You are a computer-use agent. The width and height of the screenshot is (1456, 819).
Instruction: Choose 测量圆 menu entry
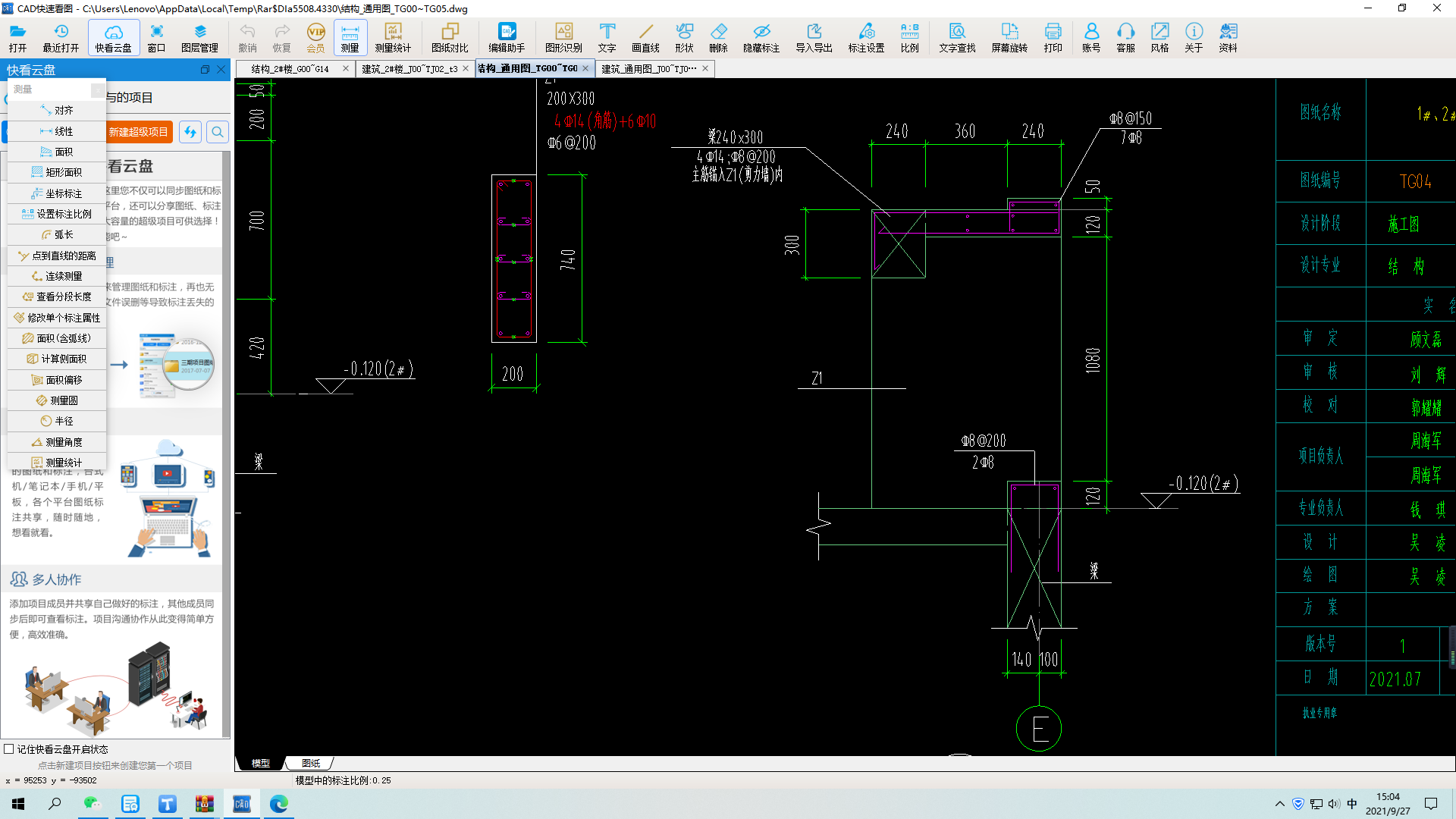[x=57, y=400]
